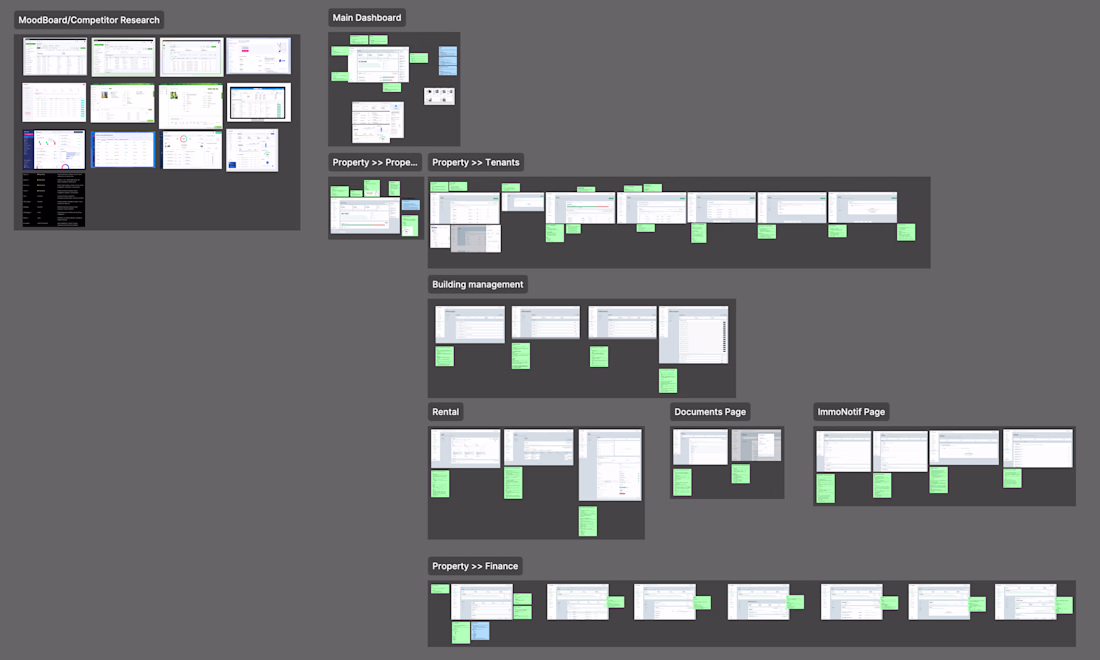Viewport: 1100px width, 660px height.
Task: Select the Rental section label
Action: (x=445, y=412)
